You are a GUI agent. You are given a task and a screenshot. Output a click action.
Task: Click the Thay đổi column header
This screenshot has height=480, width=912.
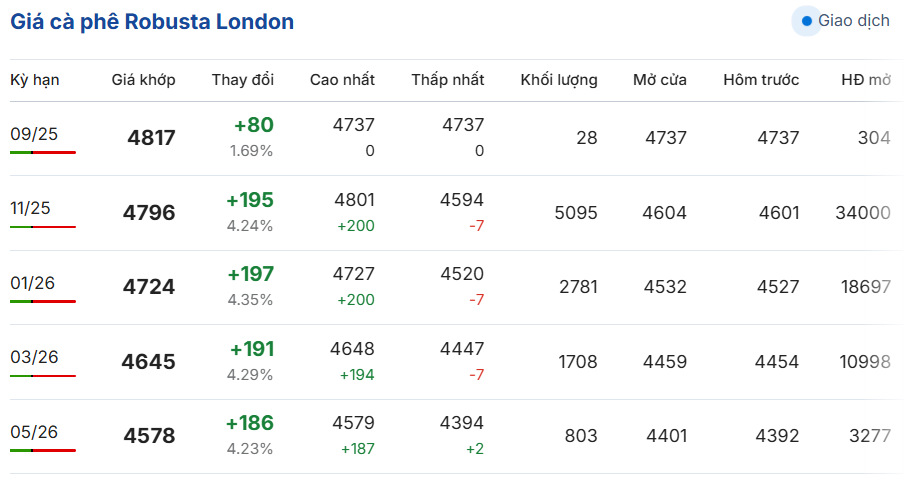click(243, 80)
